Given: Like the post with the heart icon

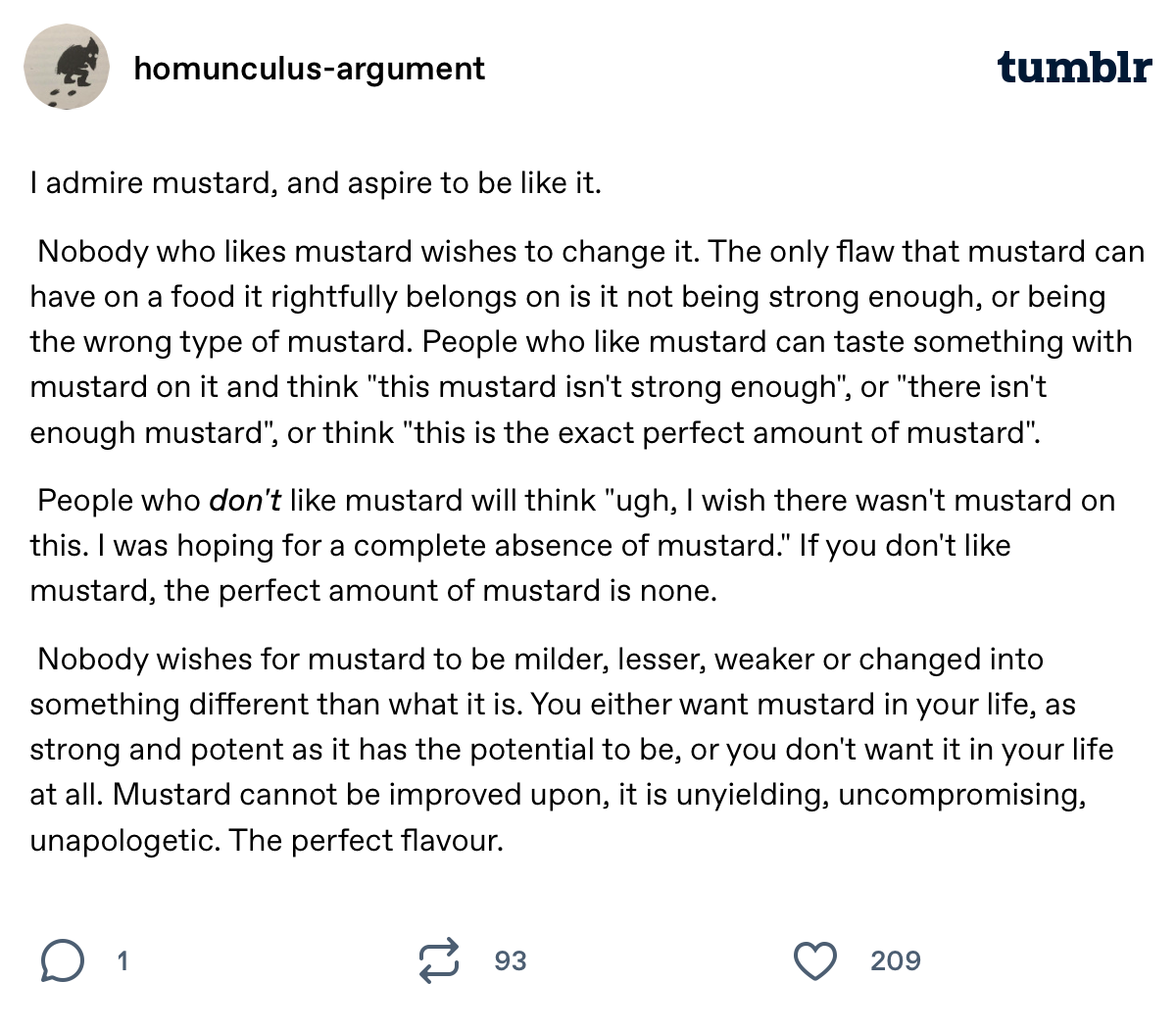Looking at the screenshot, I should [814, 961].
